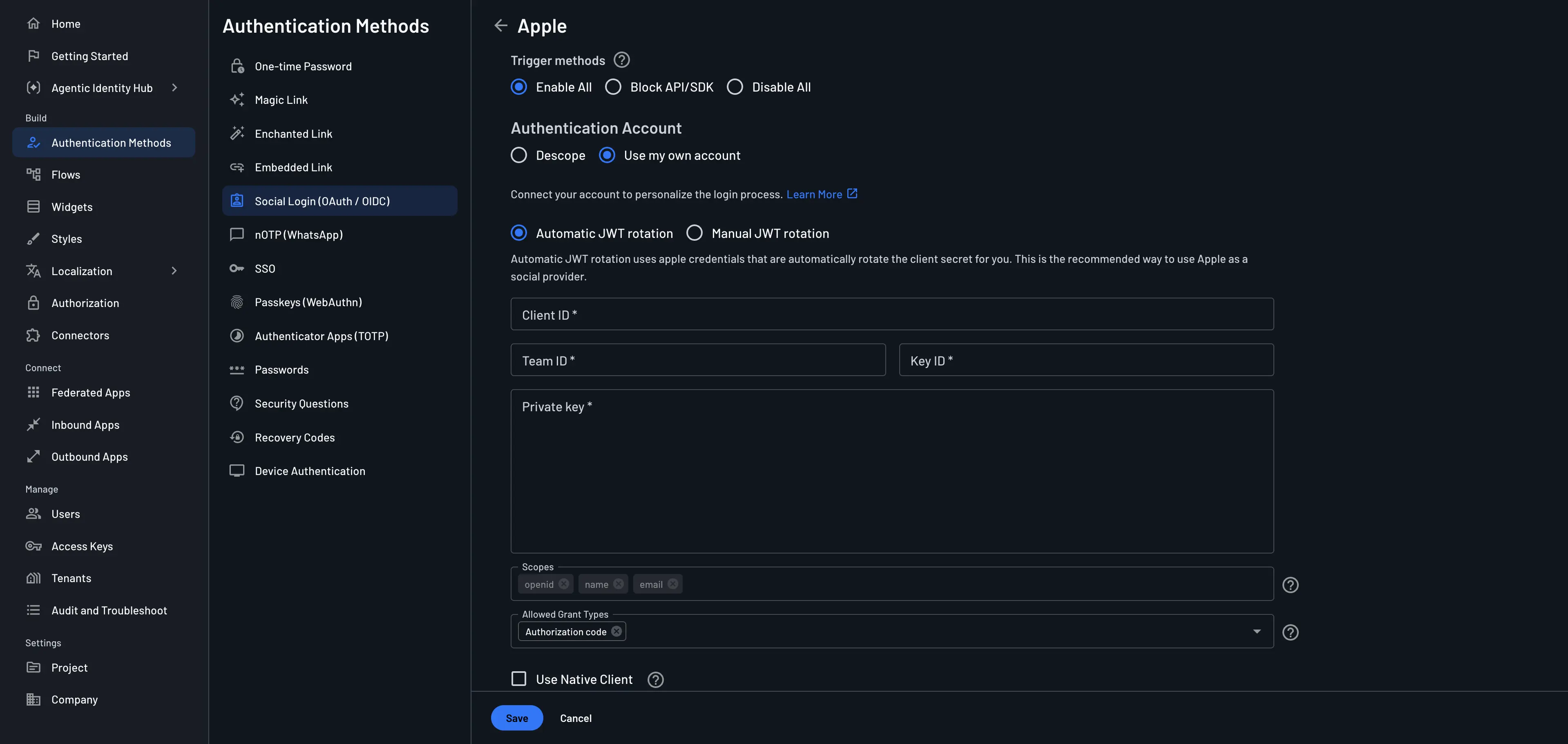Open the One-time Password method
Image resolution: width=1568 pixels, height=744 pixels.
coord(340,66)
